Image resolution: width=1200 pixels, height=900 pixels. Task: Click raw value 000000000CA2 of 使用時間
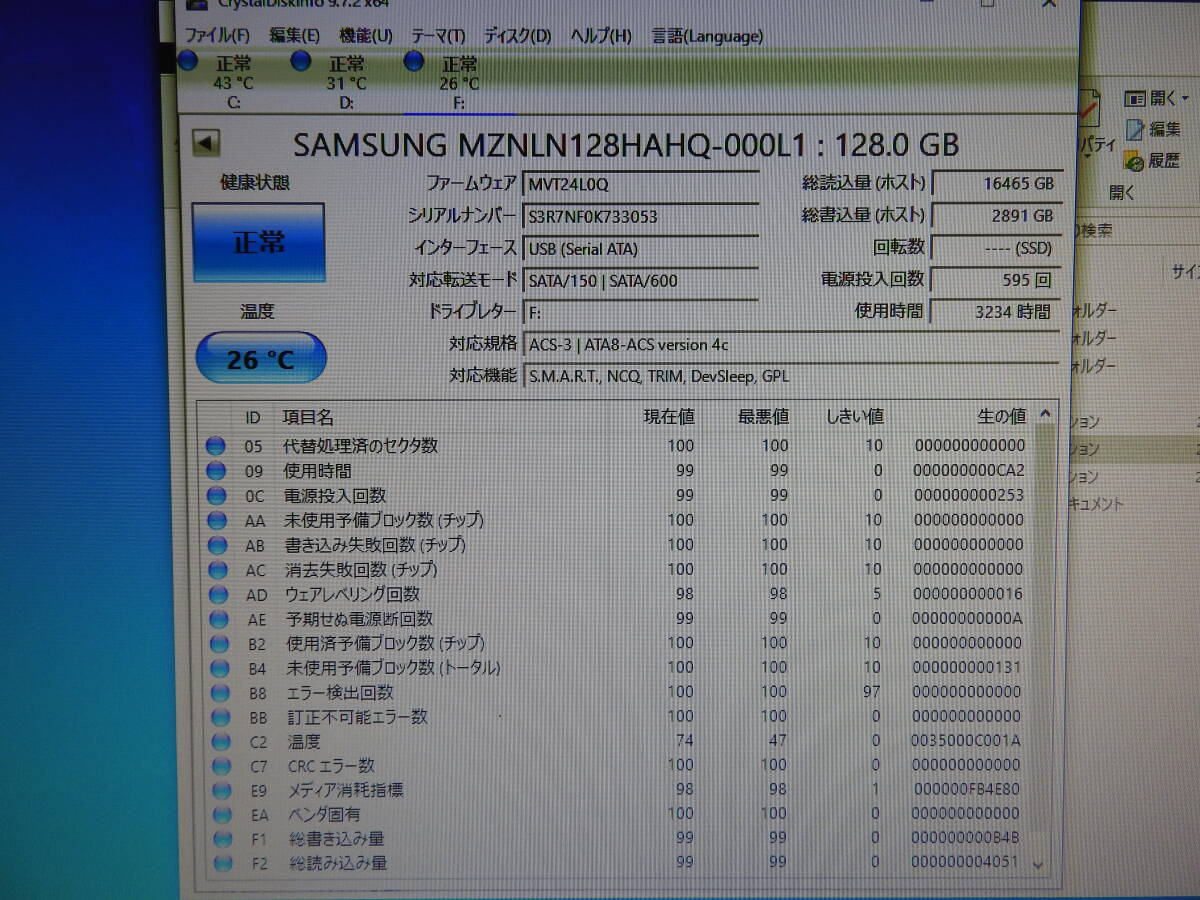pyautogui.click(x=968, y=471)
